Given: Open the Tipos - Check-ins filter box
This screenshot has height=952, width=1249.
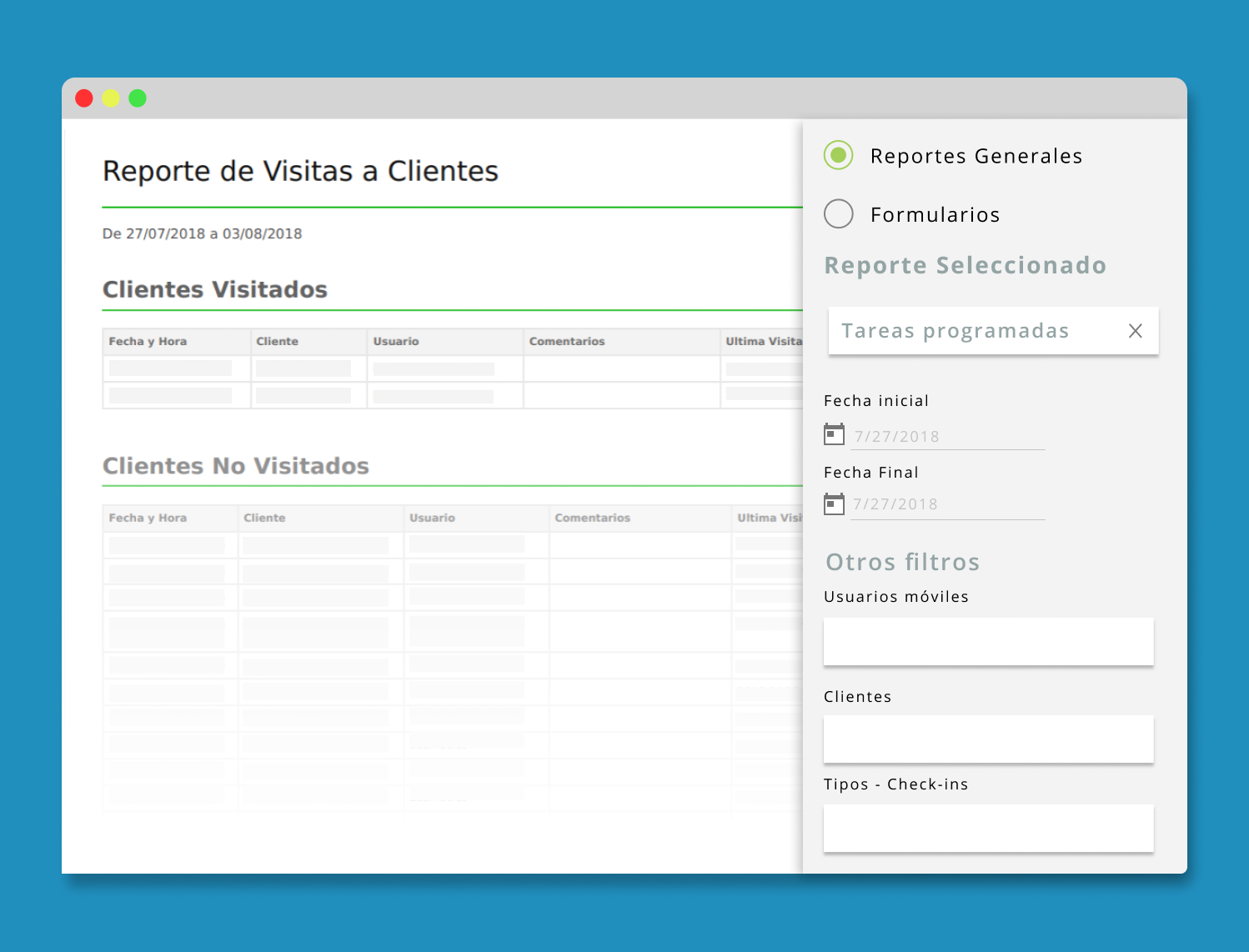Looking at the screenshot, I should (x=988, y=829).
